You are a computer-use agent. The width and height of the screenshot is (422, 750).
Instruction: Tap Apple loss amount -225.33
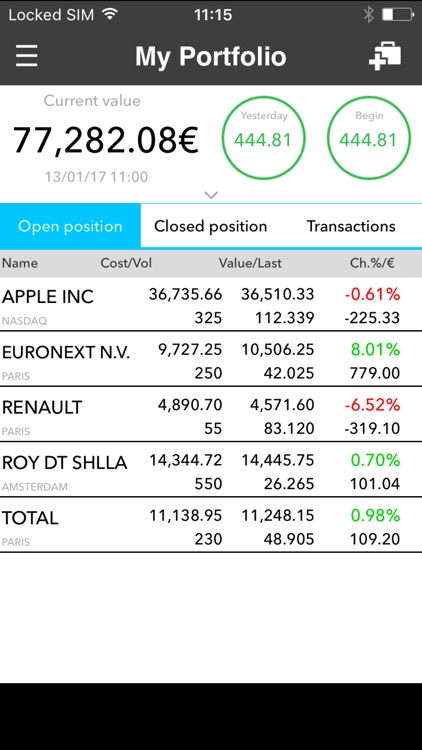[x=372, y=318]
